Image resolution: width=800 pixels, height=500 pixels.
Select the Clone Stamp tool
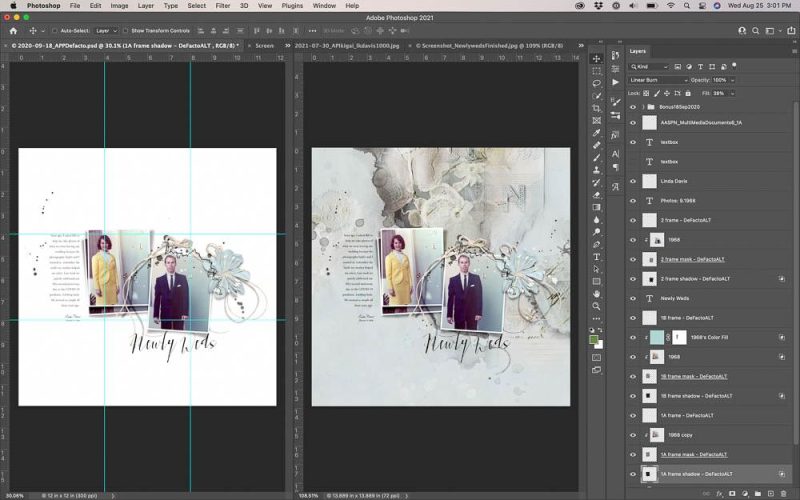pyautogui.click(x=596, y=170)
